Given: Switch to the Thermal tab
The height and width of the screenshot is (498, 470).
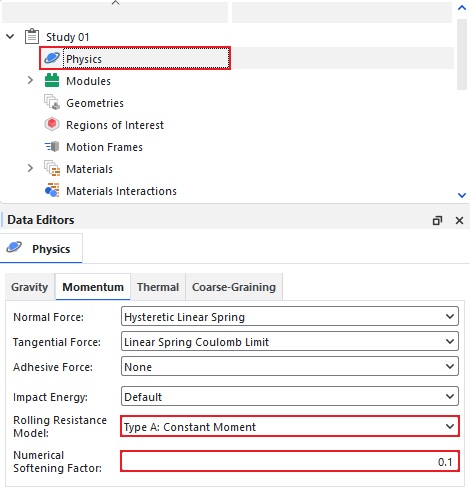Looking at the screenshot, I should click(158, 287).
